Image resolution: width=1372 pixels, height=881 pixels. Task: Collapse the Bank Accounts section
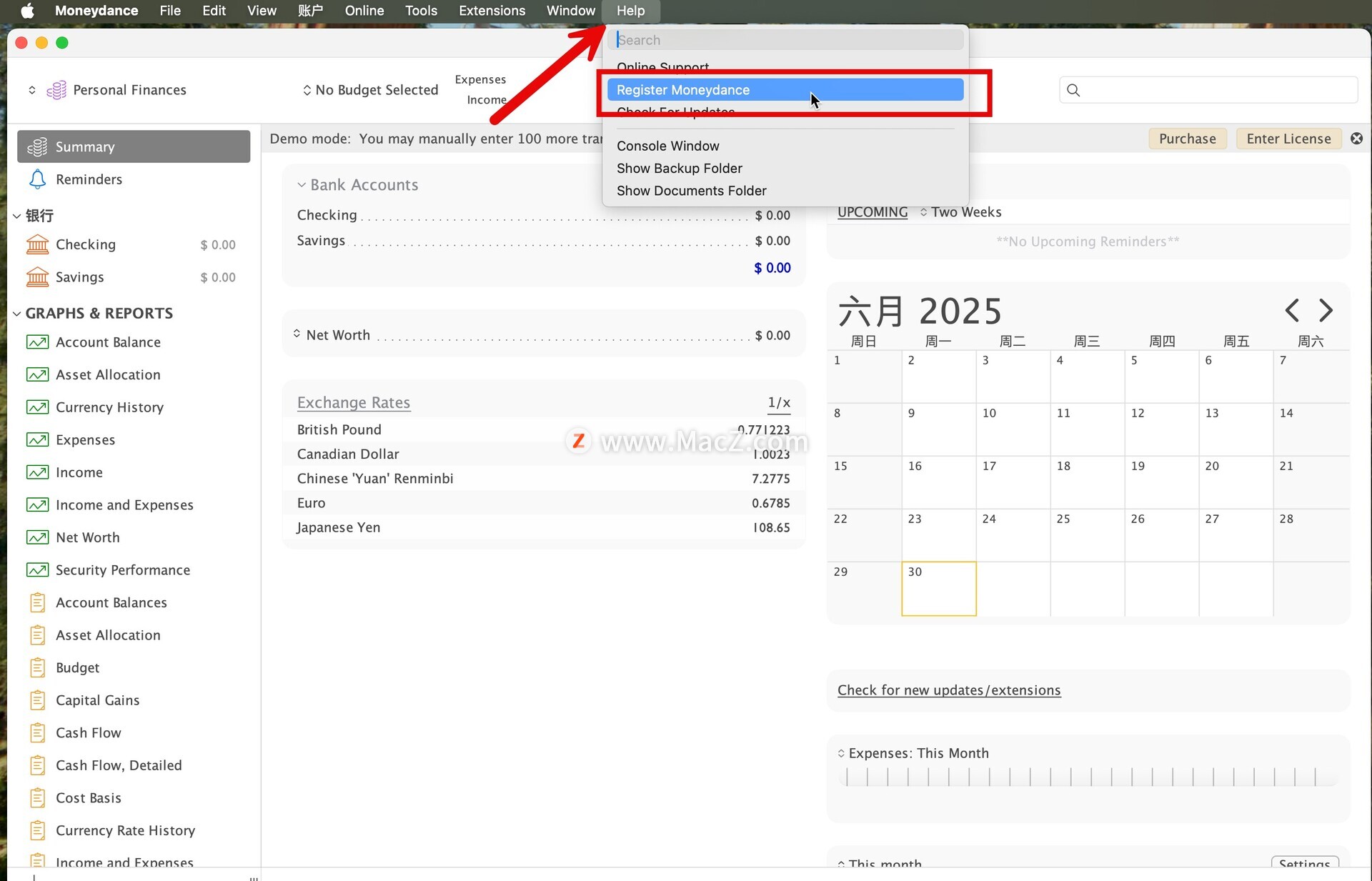pos(302,185)
